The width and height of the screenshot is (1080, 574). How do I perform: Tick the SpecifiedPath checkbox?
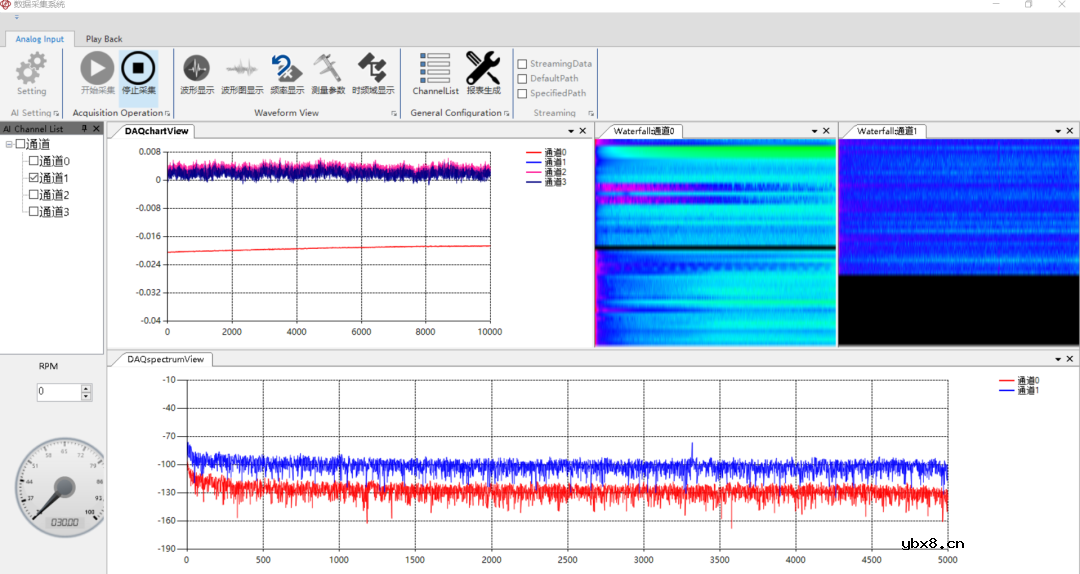coord(522,94)
